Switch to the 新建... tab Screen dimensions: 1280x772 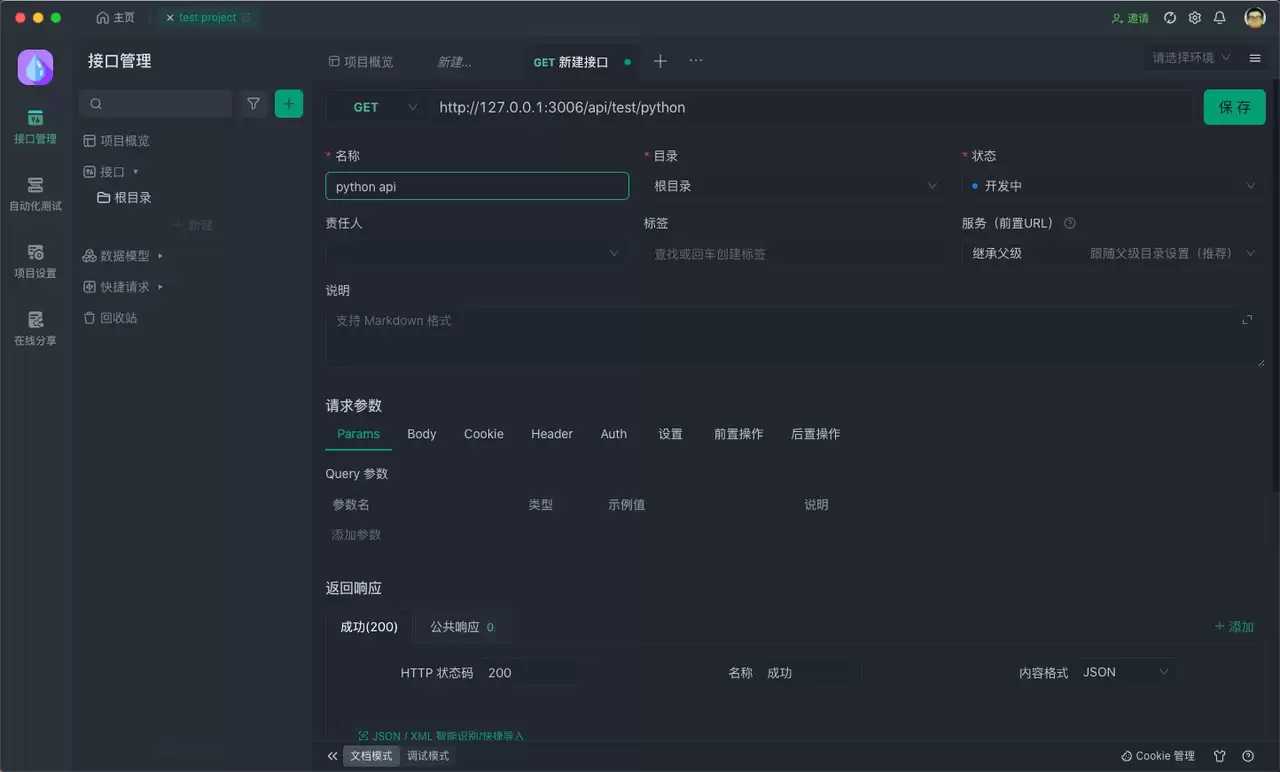[454, 62]
